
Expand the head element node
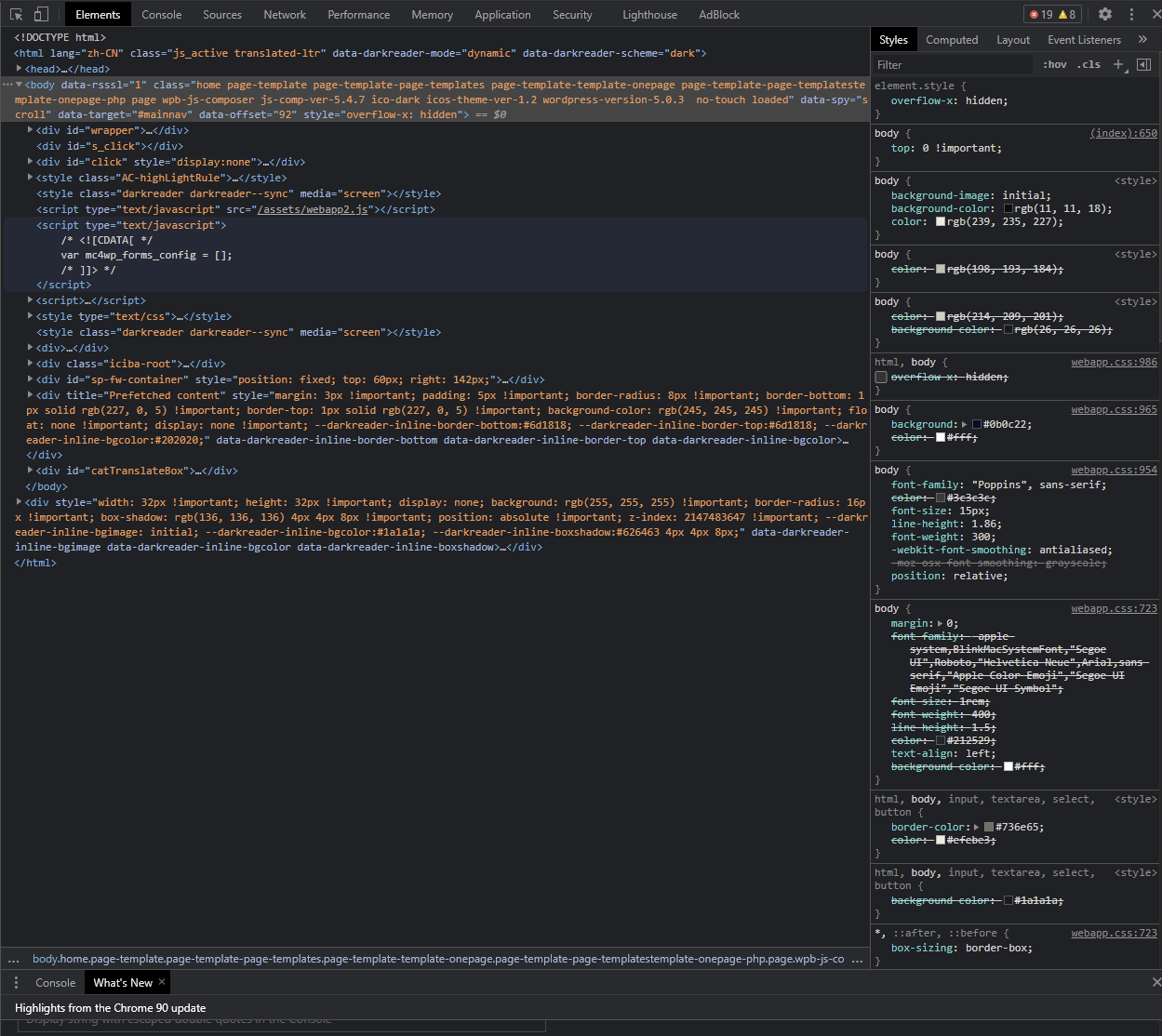coord(20,69)
